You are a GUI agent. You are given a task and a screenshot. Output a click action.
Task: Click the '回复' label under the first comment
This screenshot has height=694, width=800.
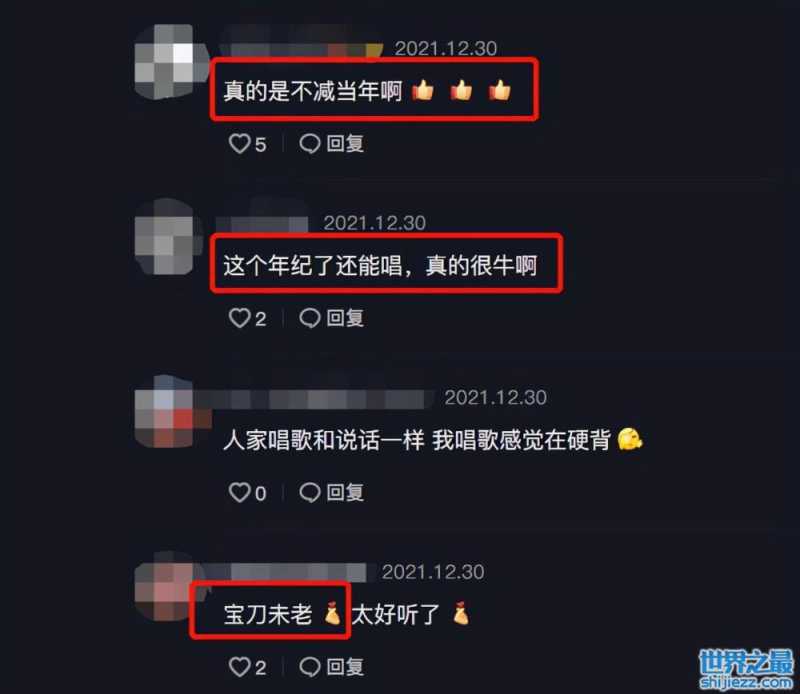[345, 144]
